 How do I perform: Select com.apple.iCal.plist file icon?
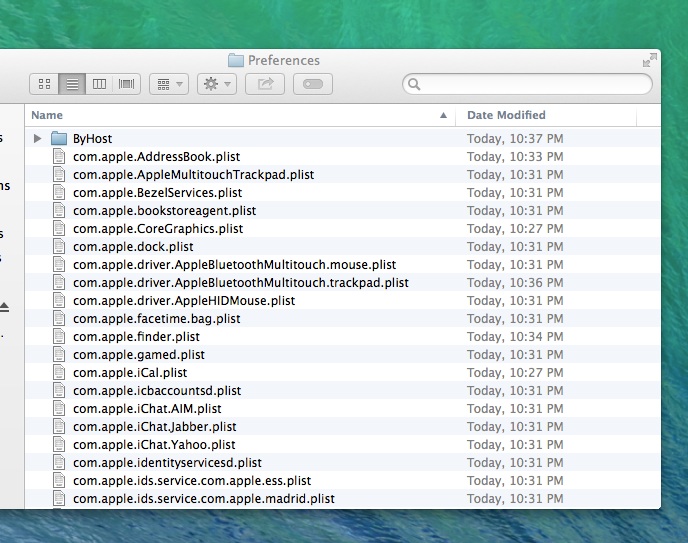59,372
